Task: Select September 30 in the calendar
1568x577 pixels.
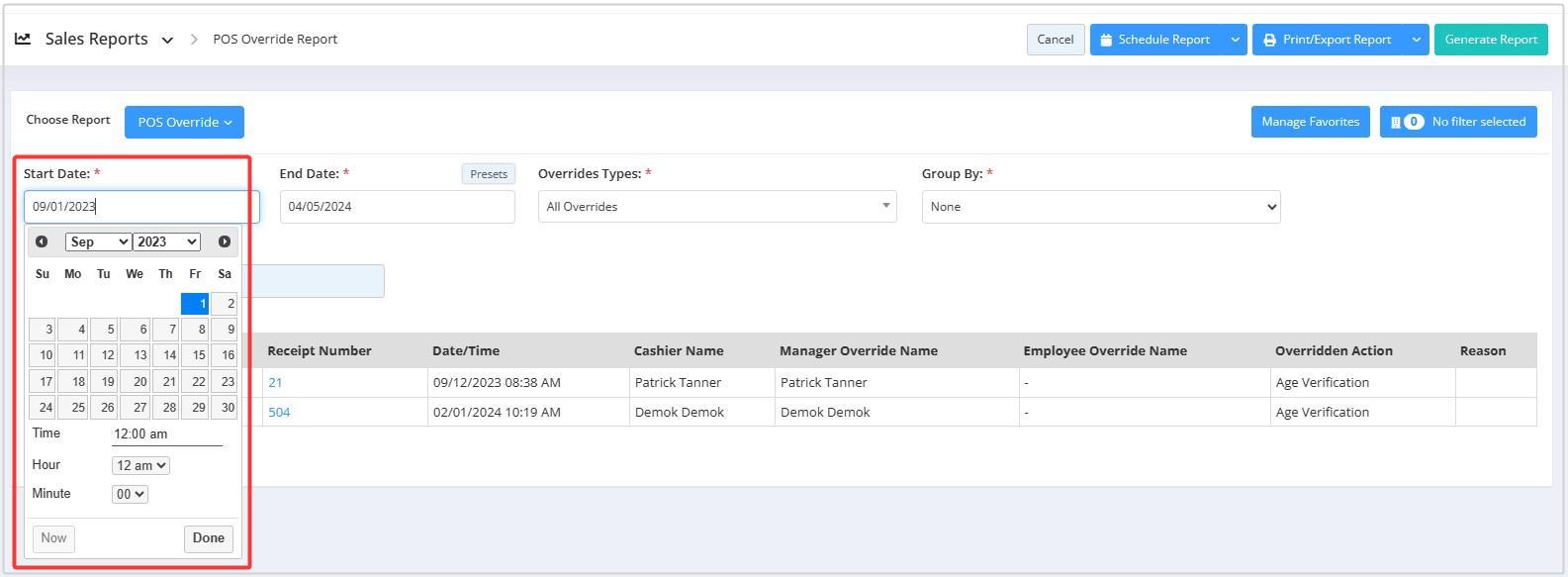Action: click(225, 407)
